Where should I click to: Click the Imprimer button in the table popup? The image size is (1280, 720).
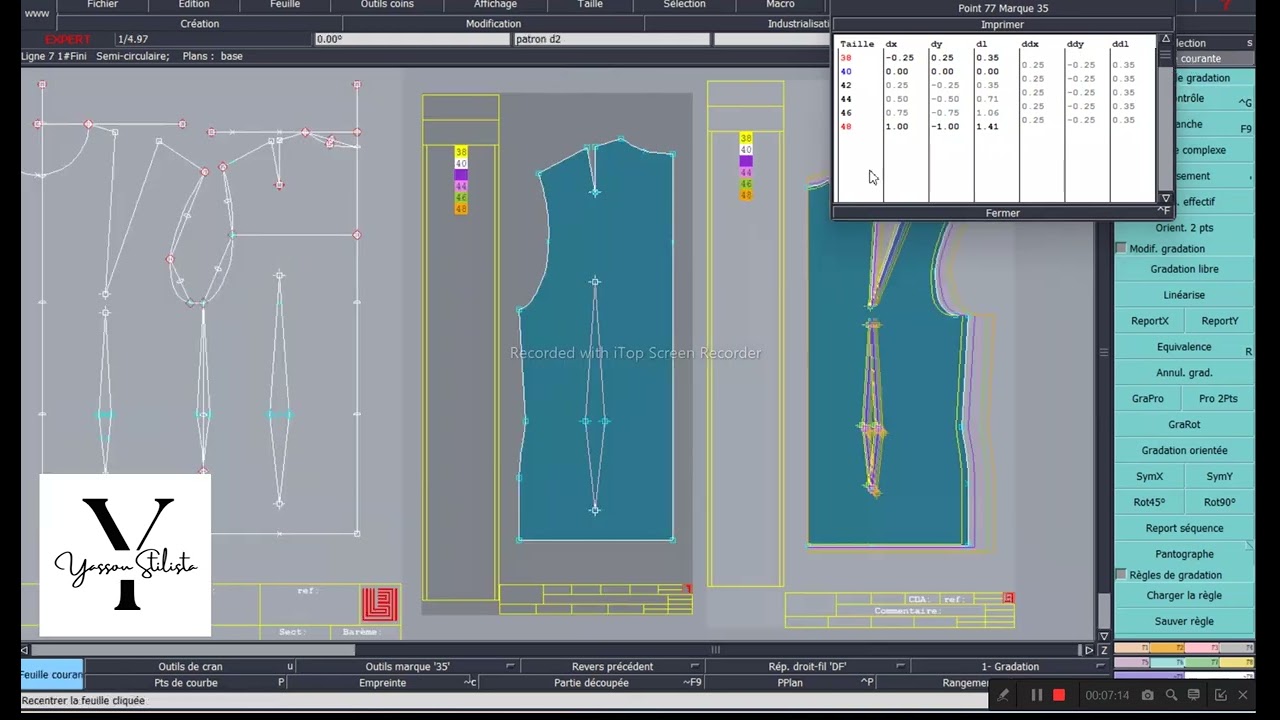coord(1002,24)
